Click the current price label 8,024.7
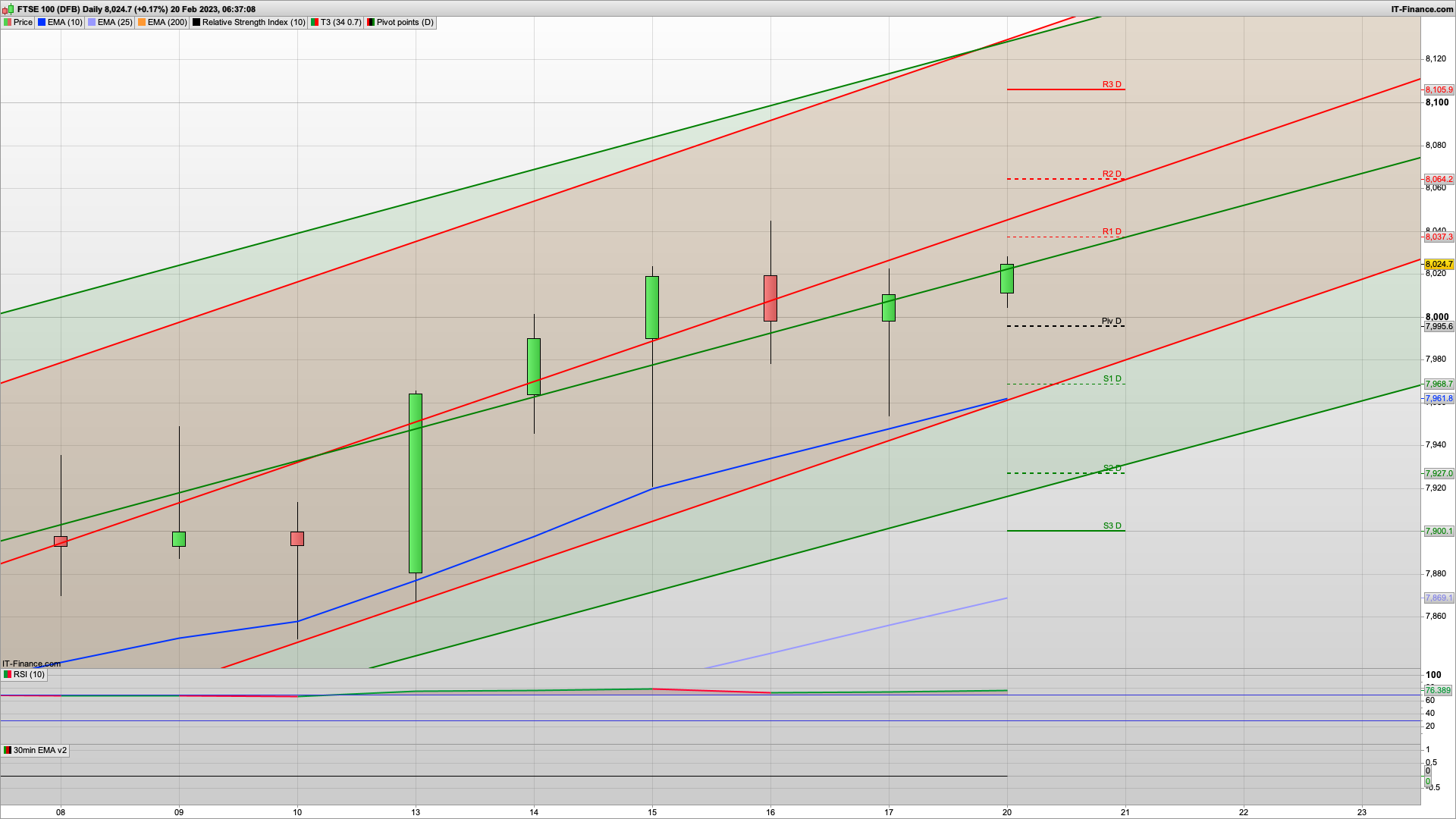 click(1439, 265)
